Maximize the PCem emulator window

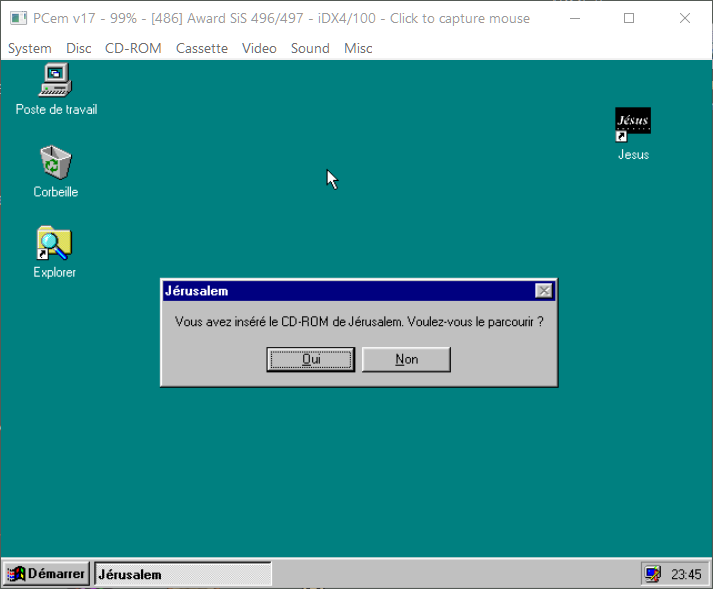[629, 19]
